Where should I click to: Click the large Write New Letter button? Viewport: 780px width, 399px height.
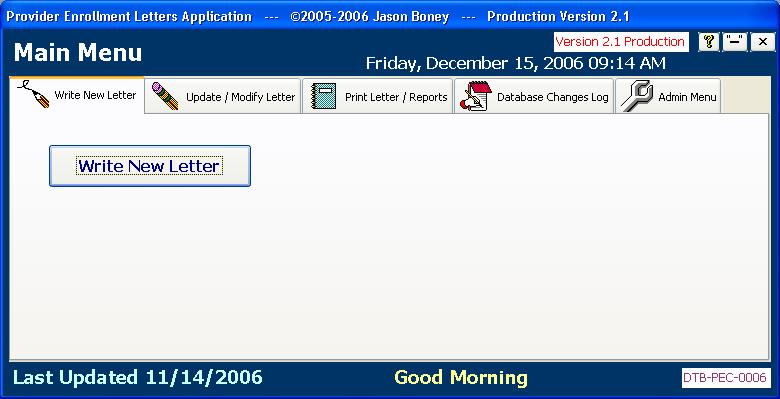tap(150, 166)
